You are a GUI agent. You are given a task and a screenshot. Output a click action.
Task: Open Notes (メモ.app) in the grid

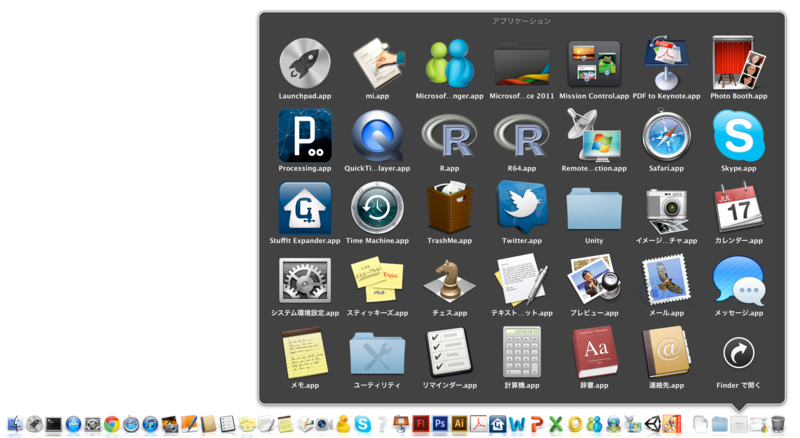(305, 352)
